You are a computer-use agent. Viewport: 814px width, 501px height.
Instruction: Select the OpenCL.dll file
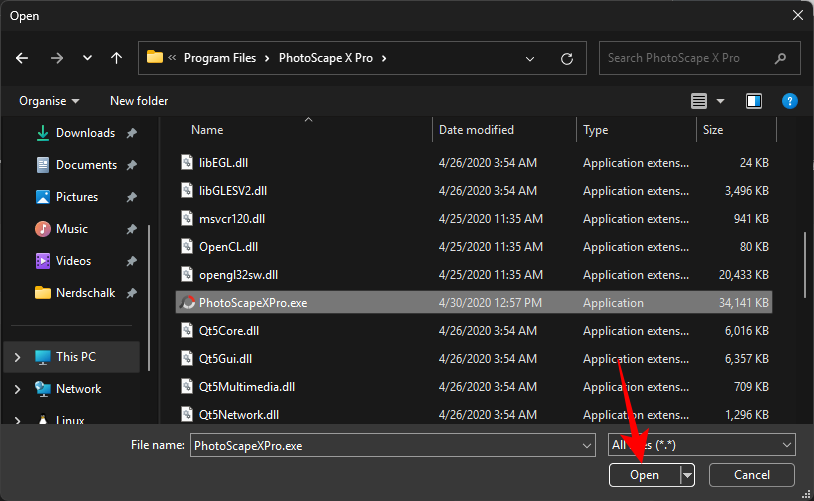[x=473, y=247]
